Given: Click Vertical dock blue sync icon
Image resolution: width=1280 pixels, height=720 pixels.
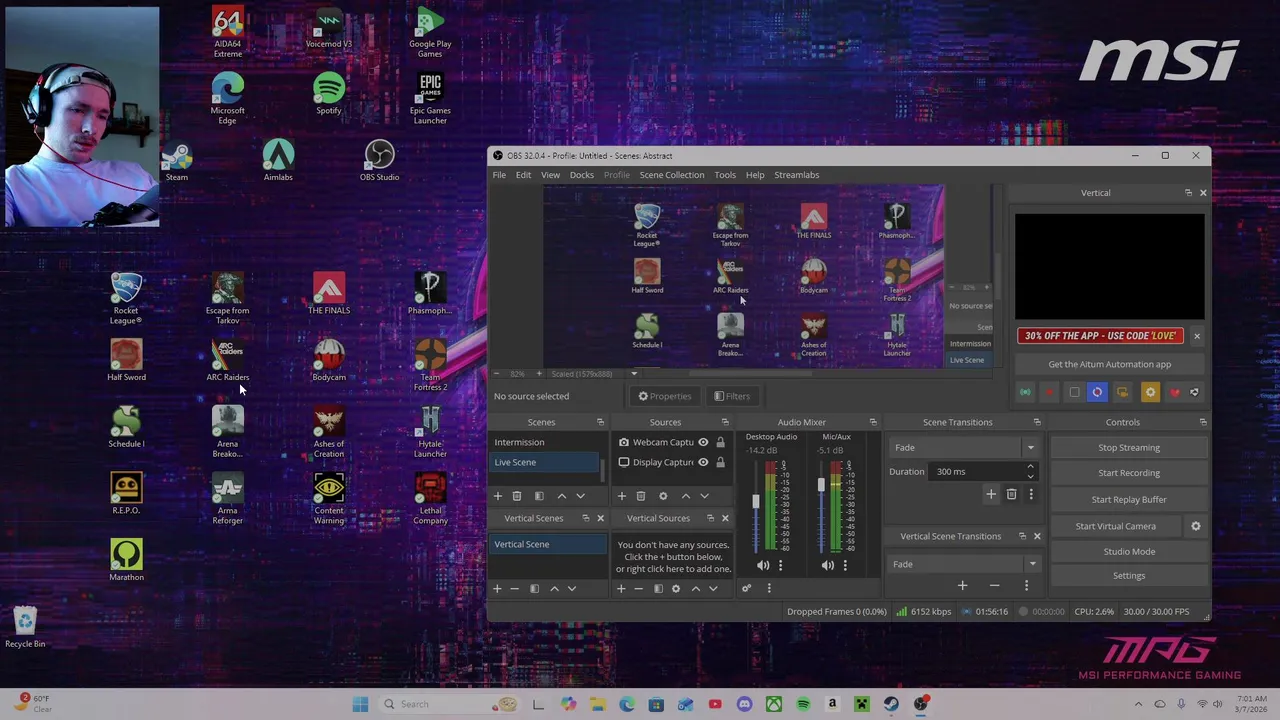Looking at the screenshot, I should 1097,392.
